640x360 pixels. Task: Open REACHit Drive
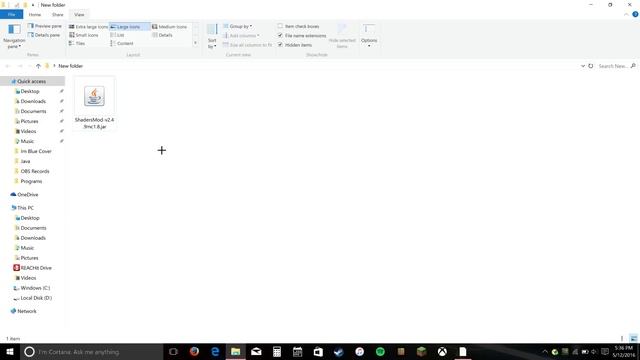(36, 268)
